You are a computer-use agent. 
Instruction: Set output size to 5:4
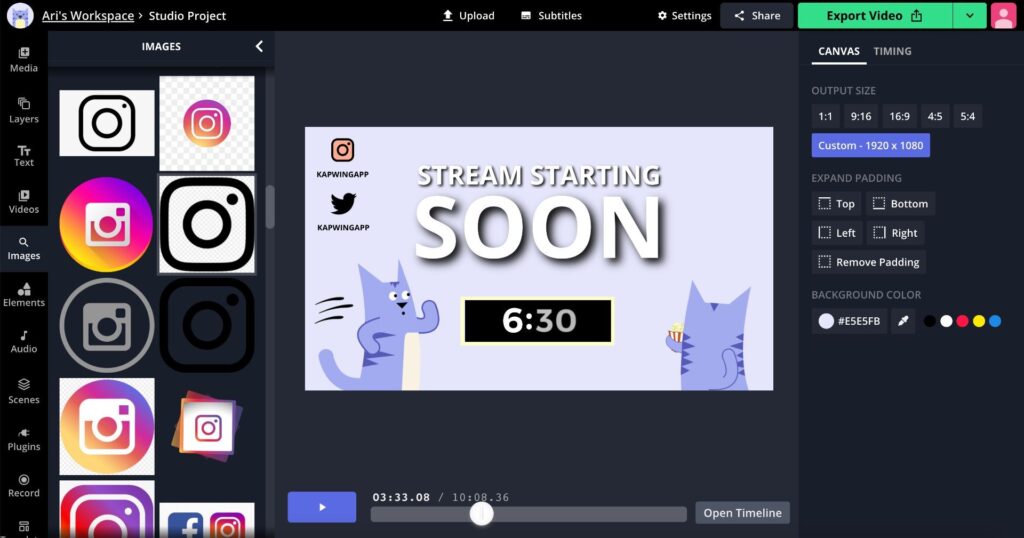click(x=967, y=116)
